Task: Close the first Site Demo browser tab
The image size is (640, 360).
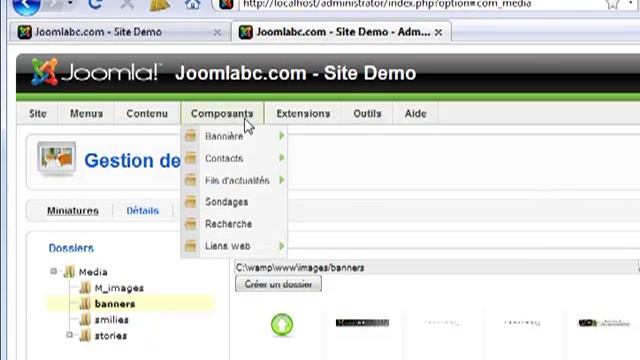Action: coord(218,32)
